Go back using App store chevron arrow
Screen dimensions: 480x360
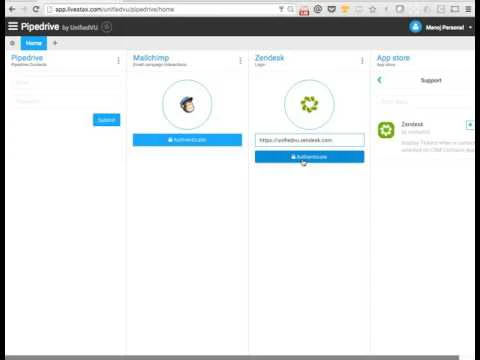click(379, 80)
